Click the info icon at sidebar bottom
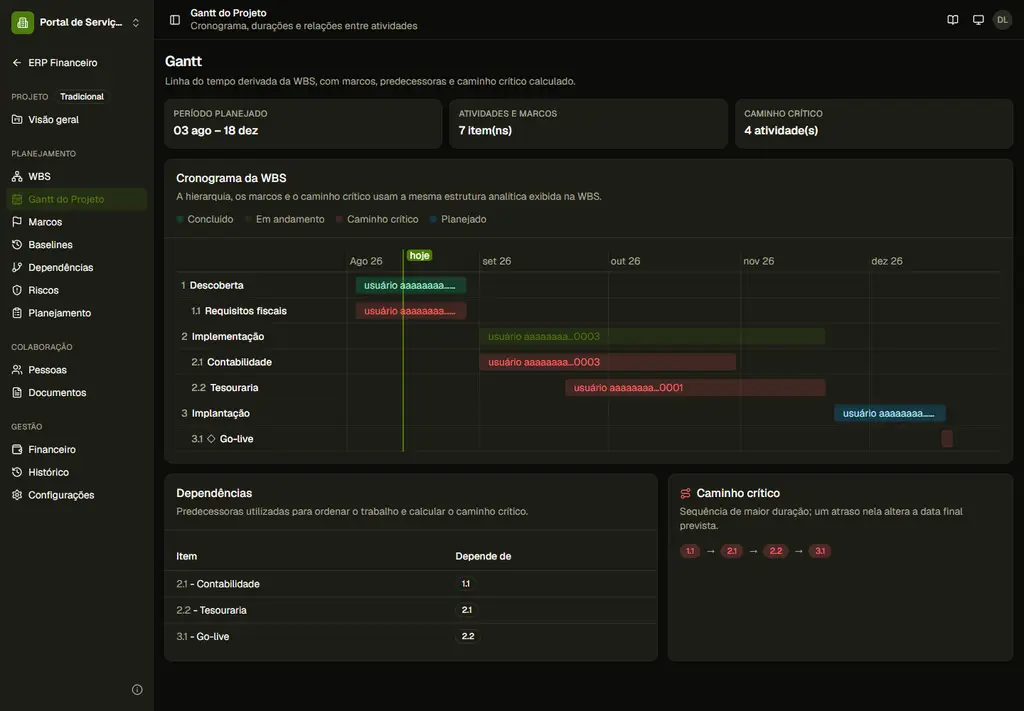 (137, 689)
